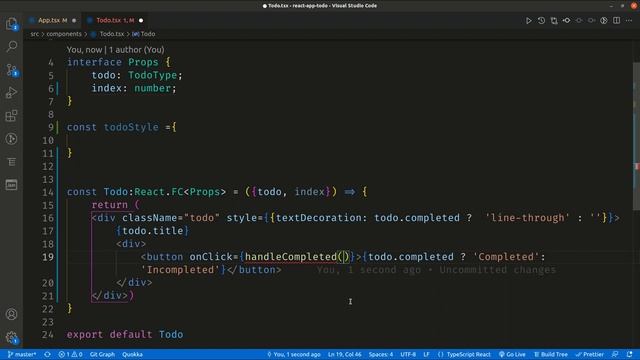Image resolution: width=640 pixels, height=360 pixels.
Task: Open the Run and Debug view
Action: coord(11,93)
